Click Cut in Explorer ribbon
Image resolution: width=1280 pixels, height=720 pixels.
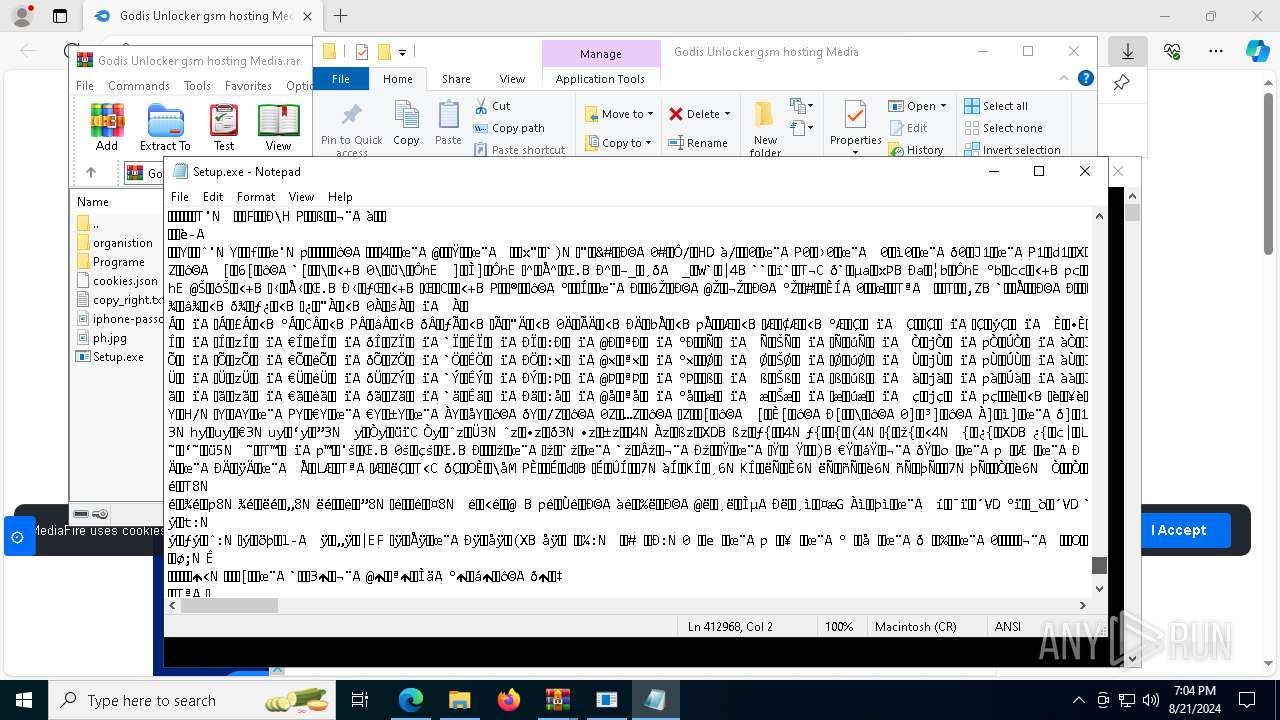tap(492, 106)
